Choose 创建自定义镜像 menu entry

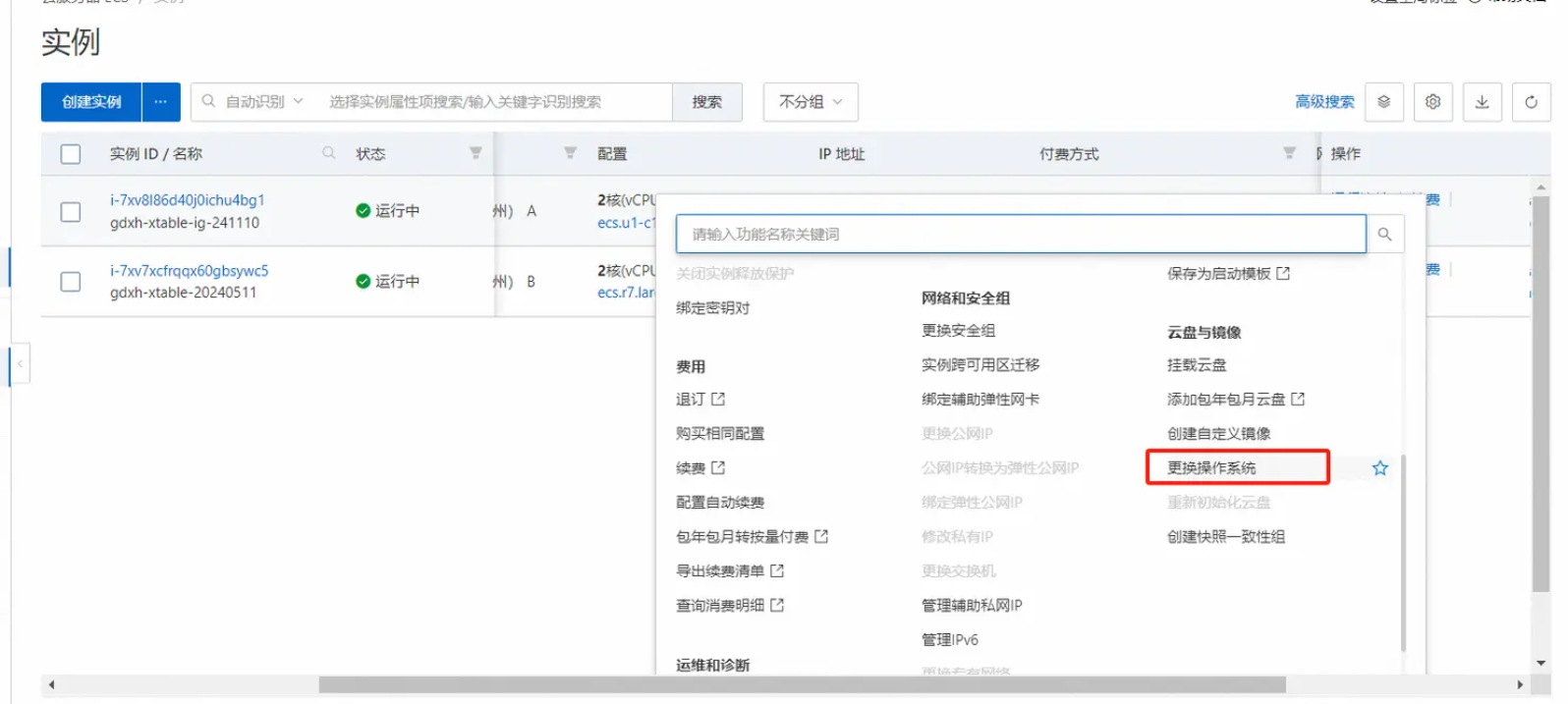(1218, 434)
